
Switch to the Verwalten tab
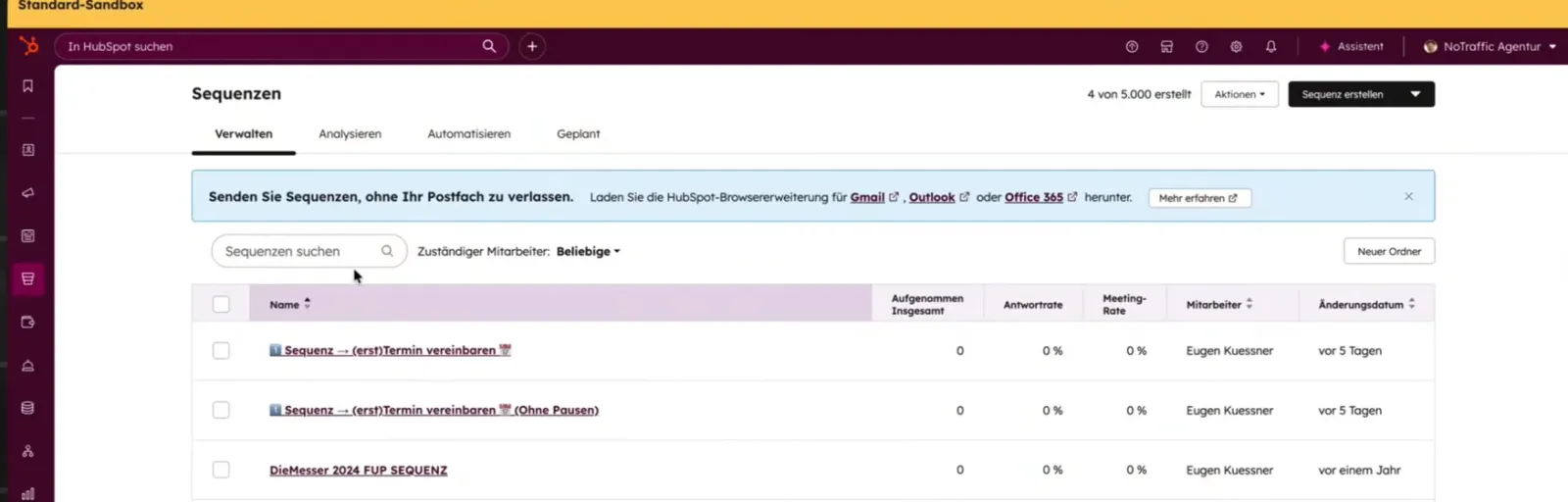coord(244,134)
